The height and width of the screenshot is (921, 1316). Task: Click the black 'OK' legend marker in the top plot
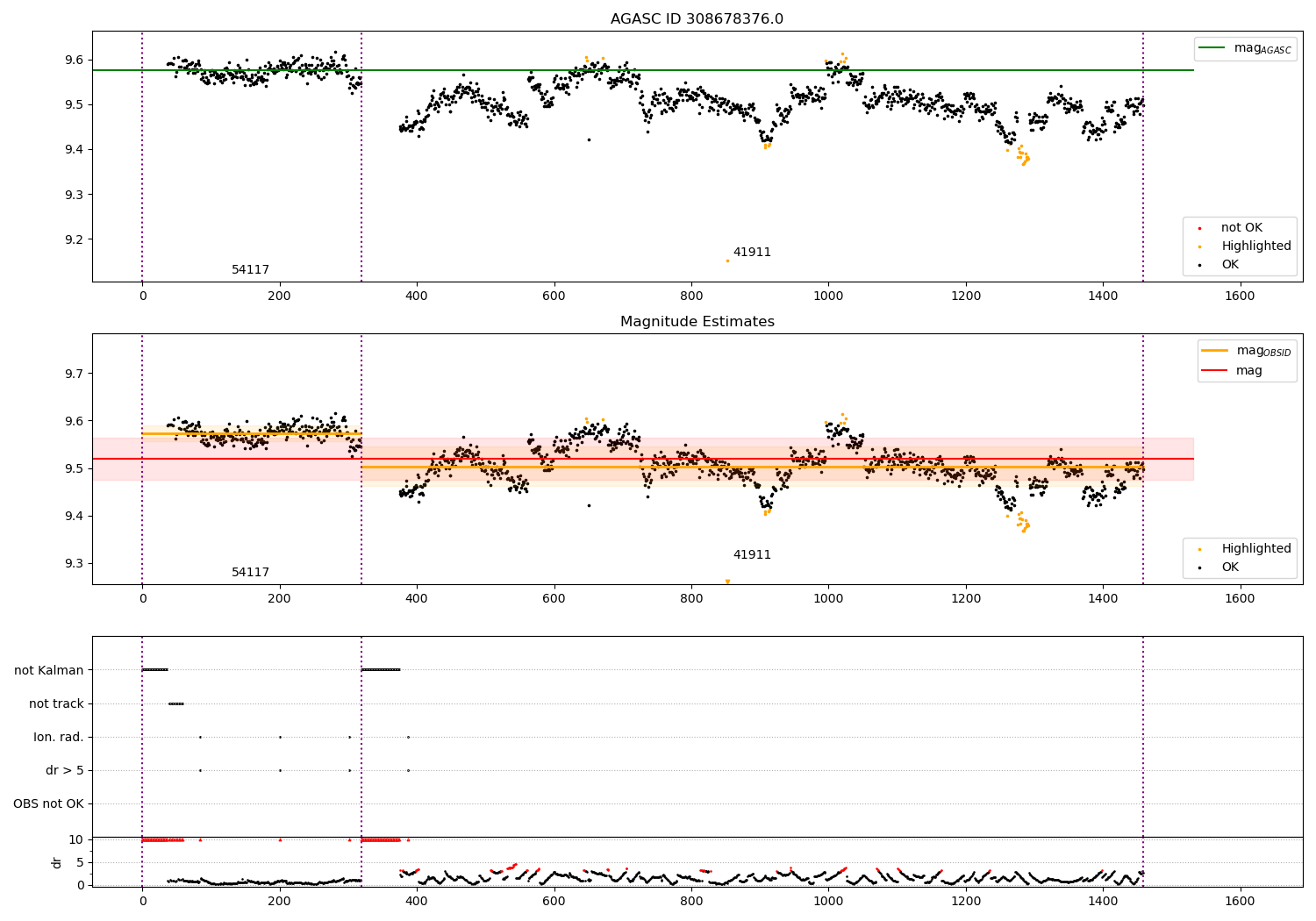coord(1199,265)
